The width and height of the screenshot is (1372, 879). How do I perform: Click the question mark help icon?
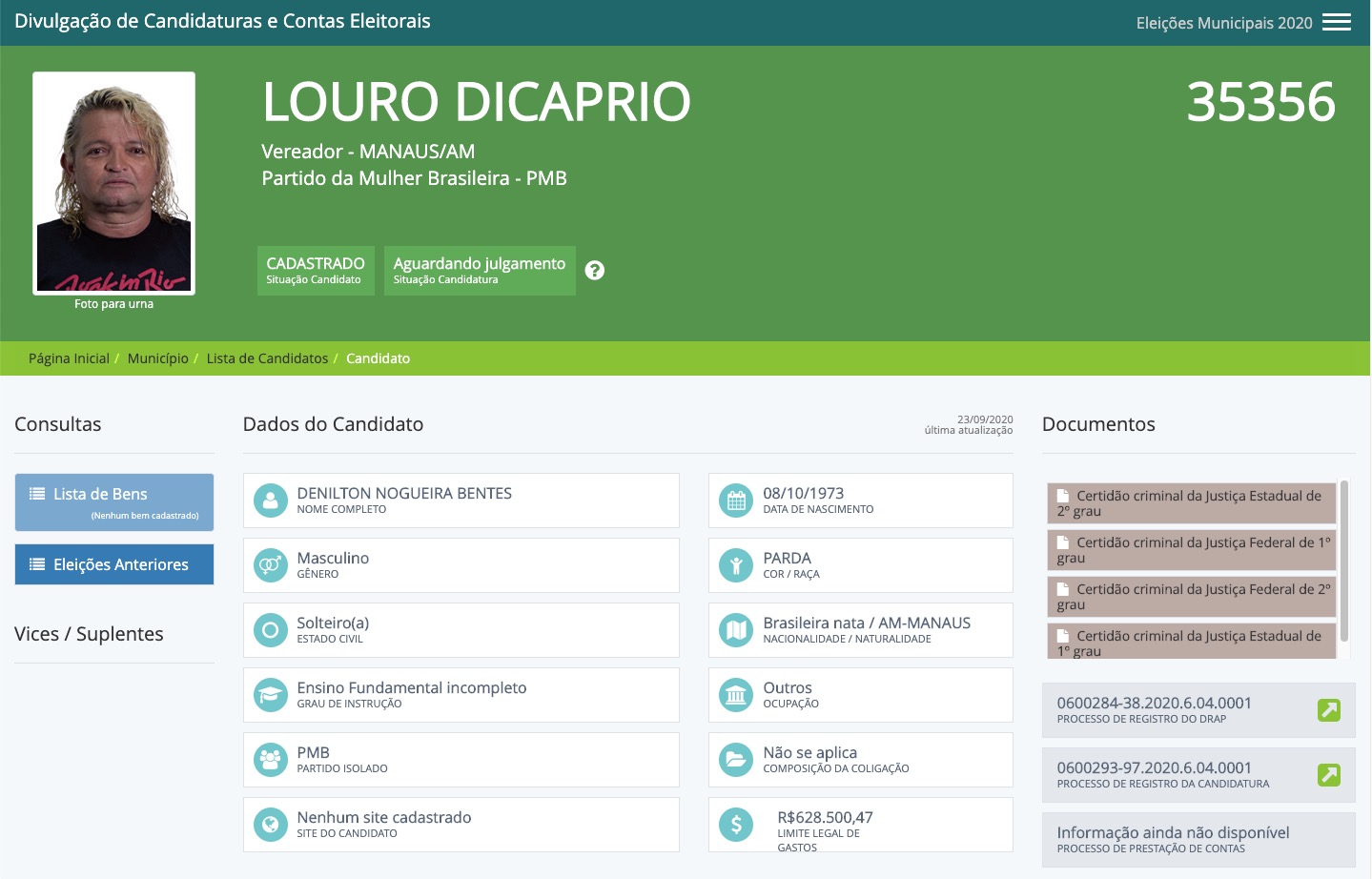click(x=595, y=270)
